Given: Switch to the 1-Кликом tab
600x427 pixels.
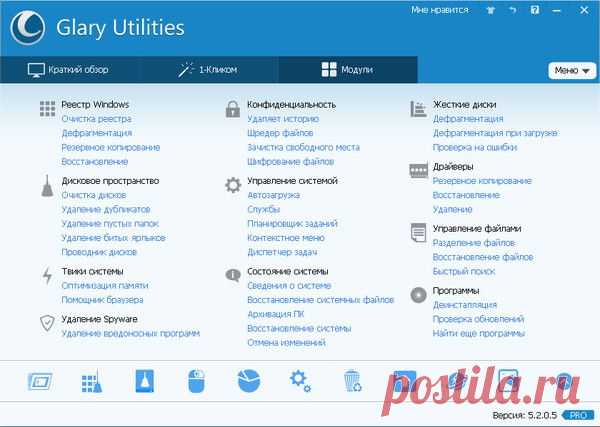Looking at the screenshot, I should coord(208,70).
